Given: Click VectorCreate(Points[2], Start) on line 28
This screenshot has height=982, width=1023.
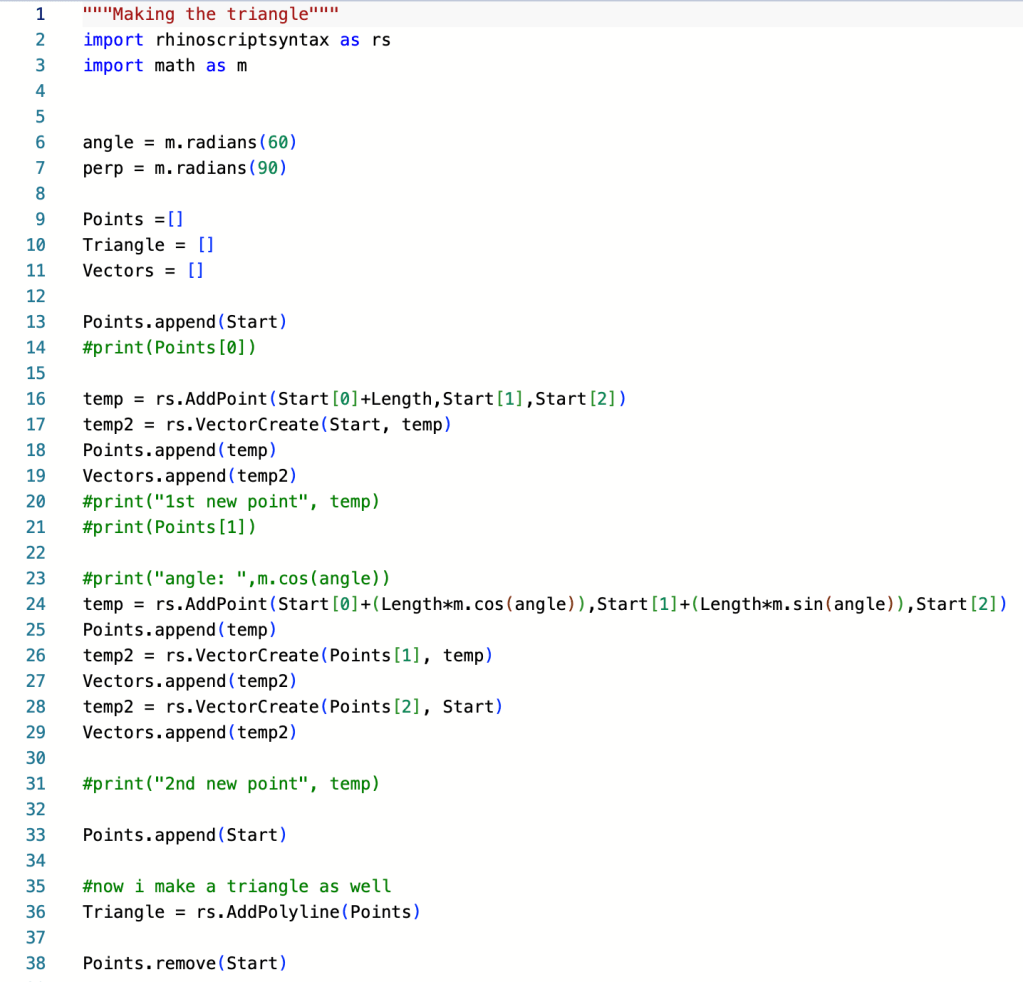Looking at the screenshot, I should coord(334,707).
